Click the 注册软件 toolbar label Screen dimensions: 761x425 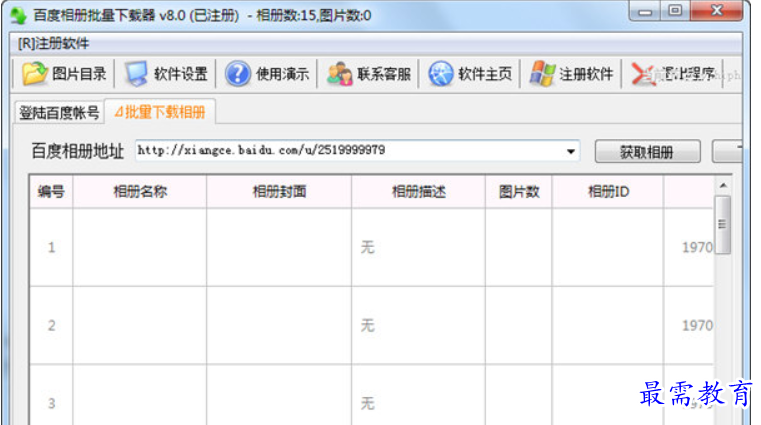(x=586, y=74)
